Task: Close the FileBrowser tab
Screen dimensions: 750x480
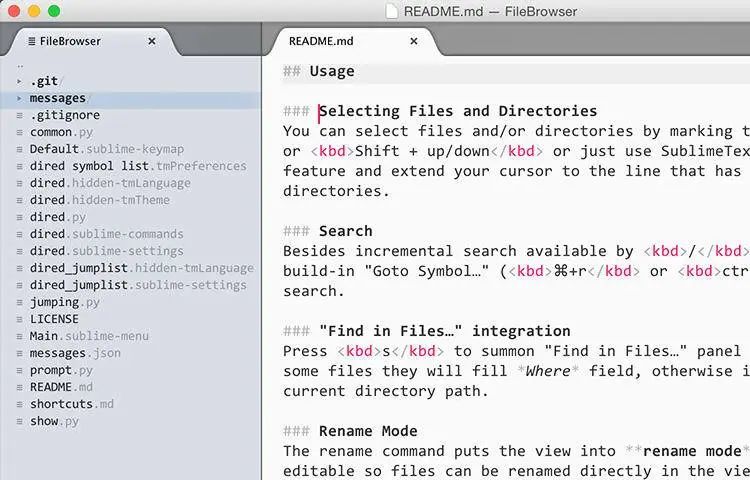Action: pos(152,41)
